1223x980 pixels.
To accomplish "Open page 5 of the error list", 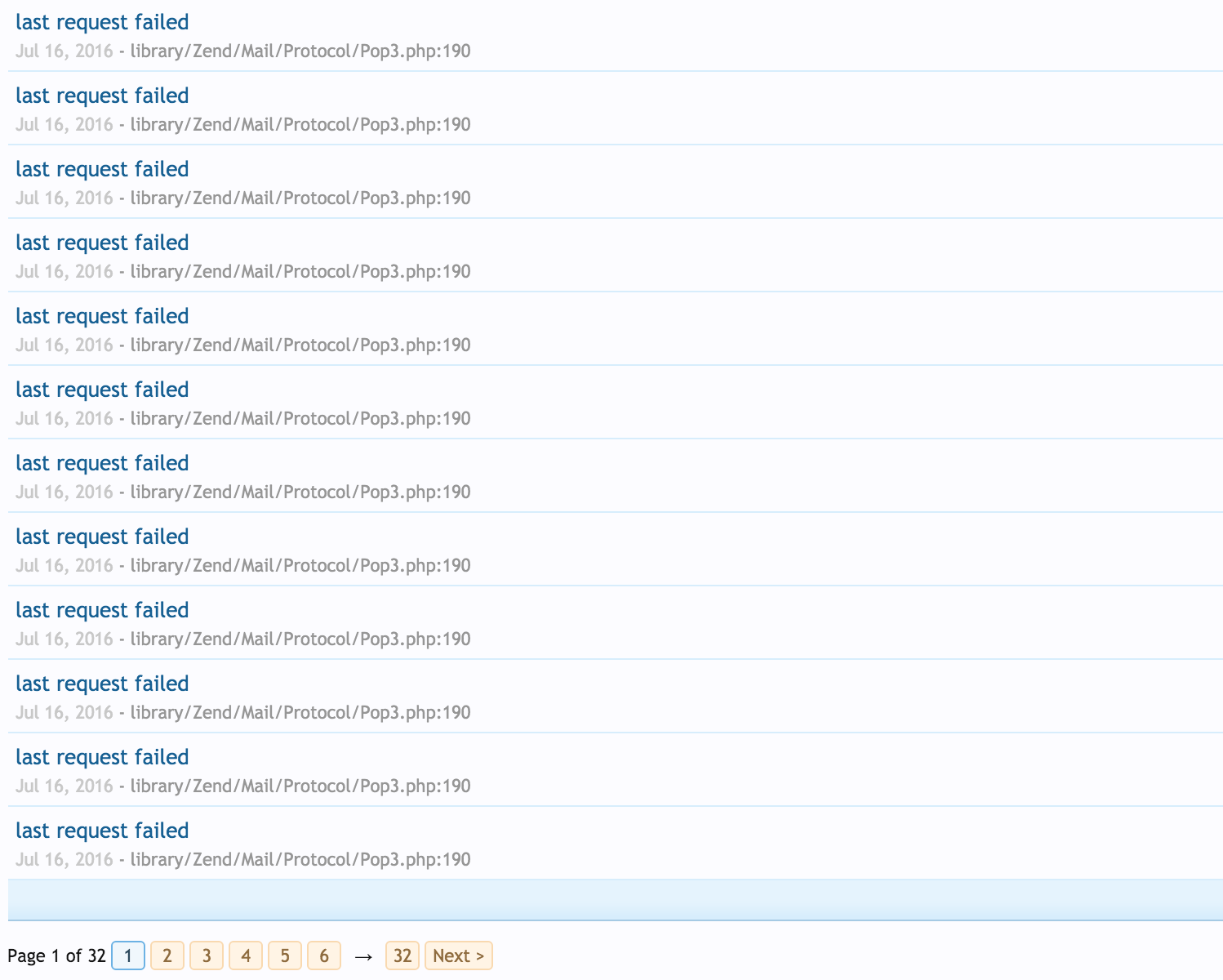I will pos(285,955).
